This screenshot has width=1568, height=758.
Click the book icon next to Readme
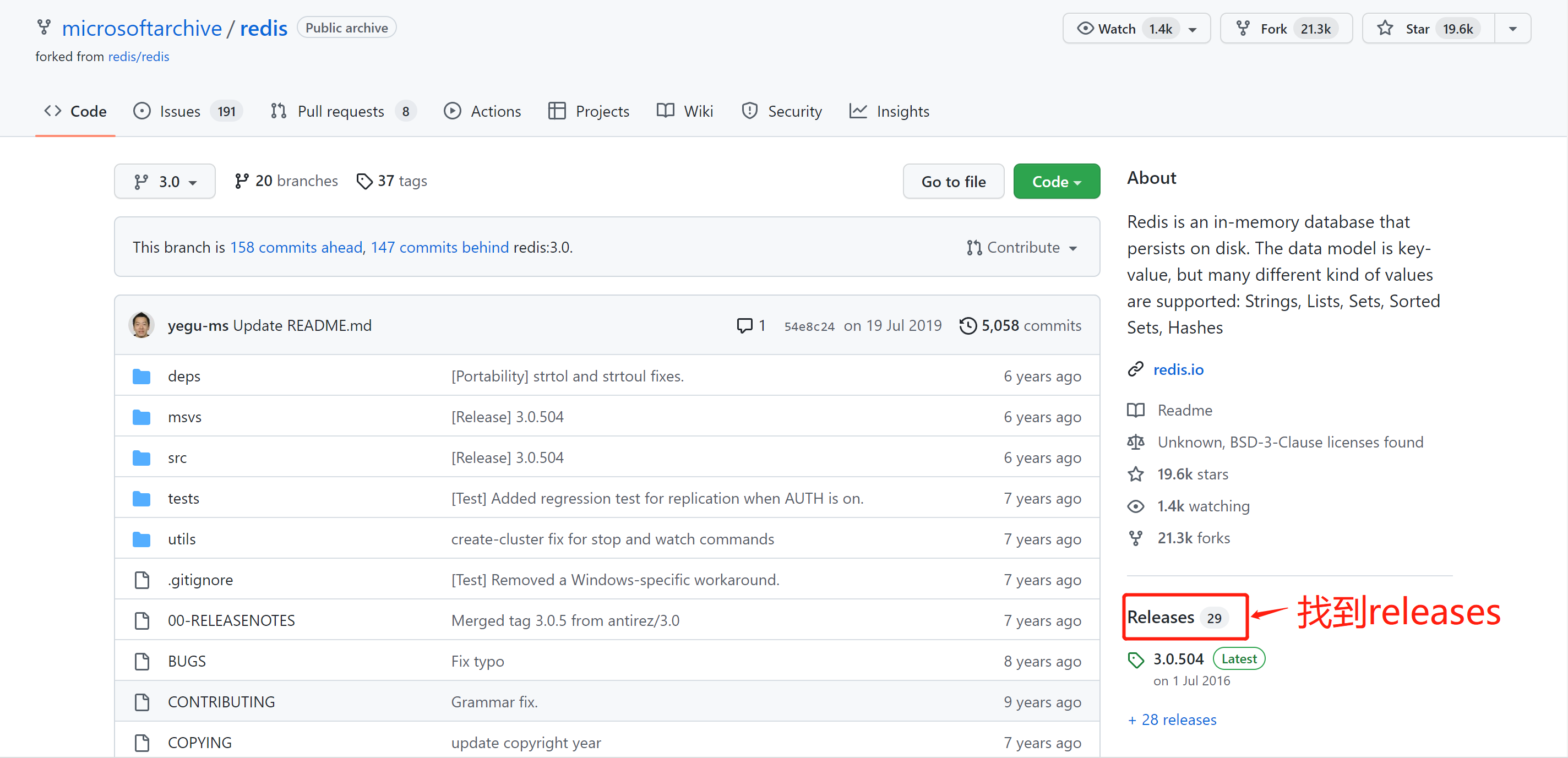pos(1135,410)
